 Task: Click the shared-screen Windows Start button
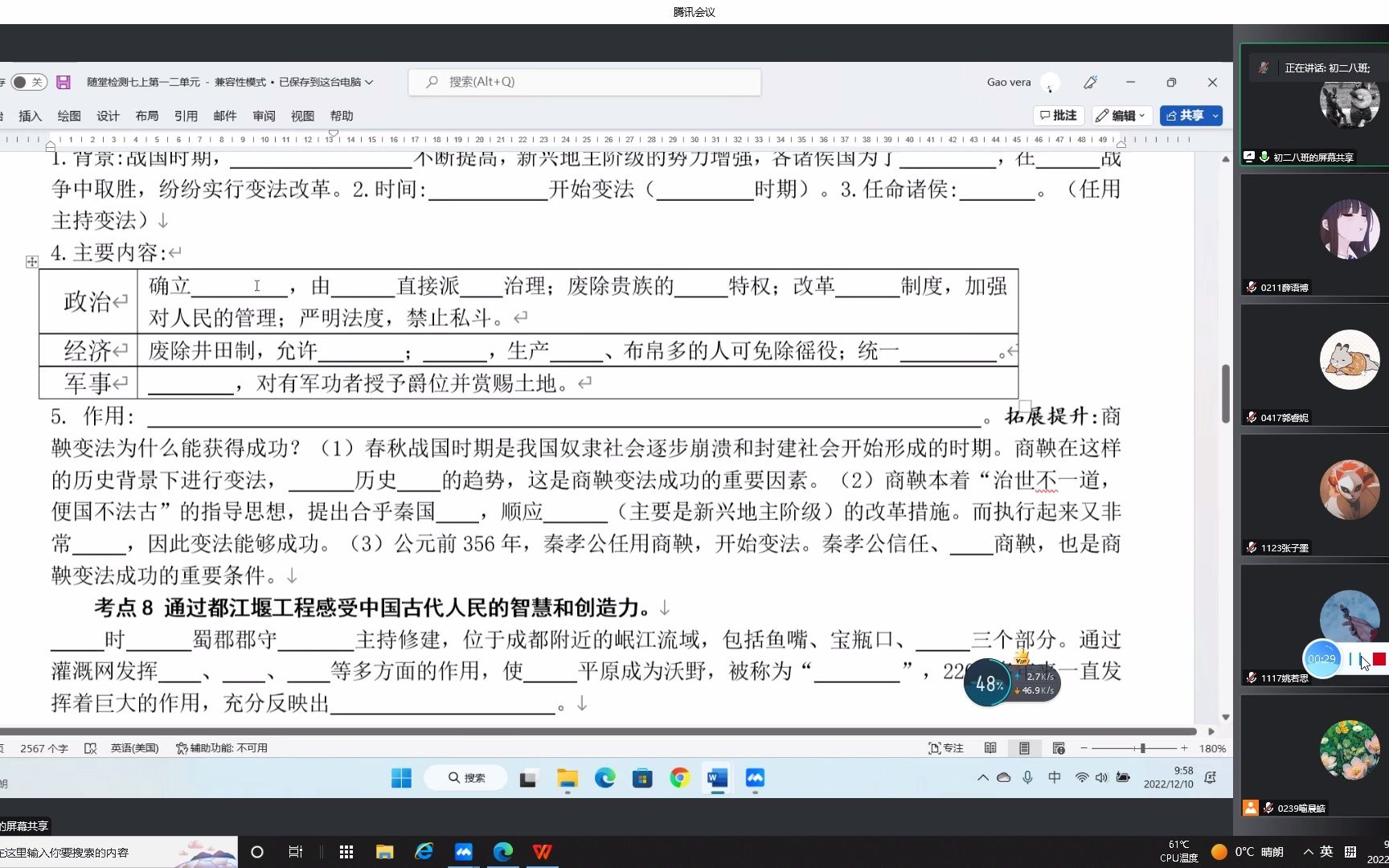[x=401, y=778]
